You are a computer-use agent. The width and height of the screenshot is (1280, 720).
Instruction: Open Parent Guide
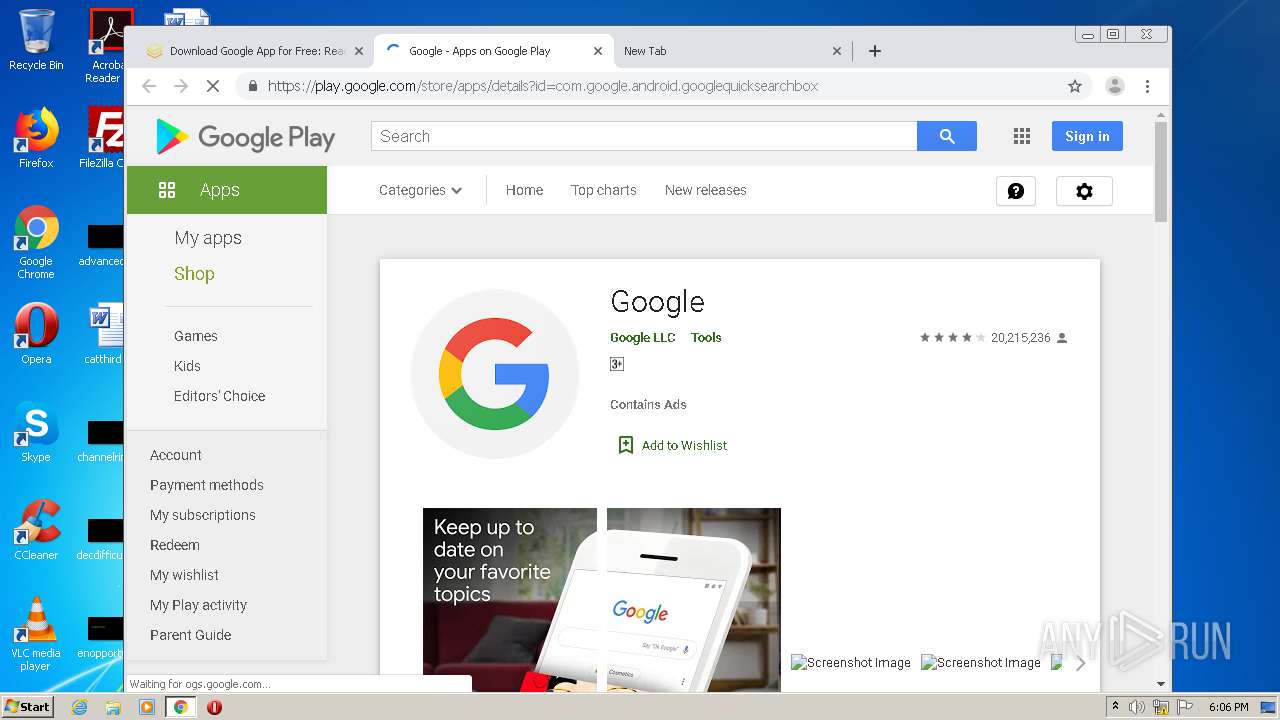[x=190, y=635]
